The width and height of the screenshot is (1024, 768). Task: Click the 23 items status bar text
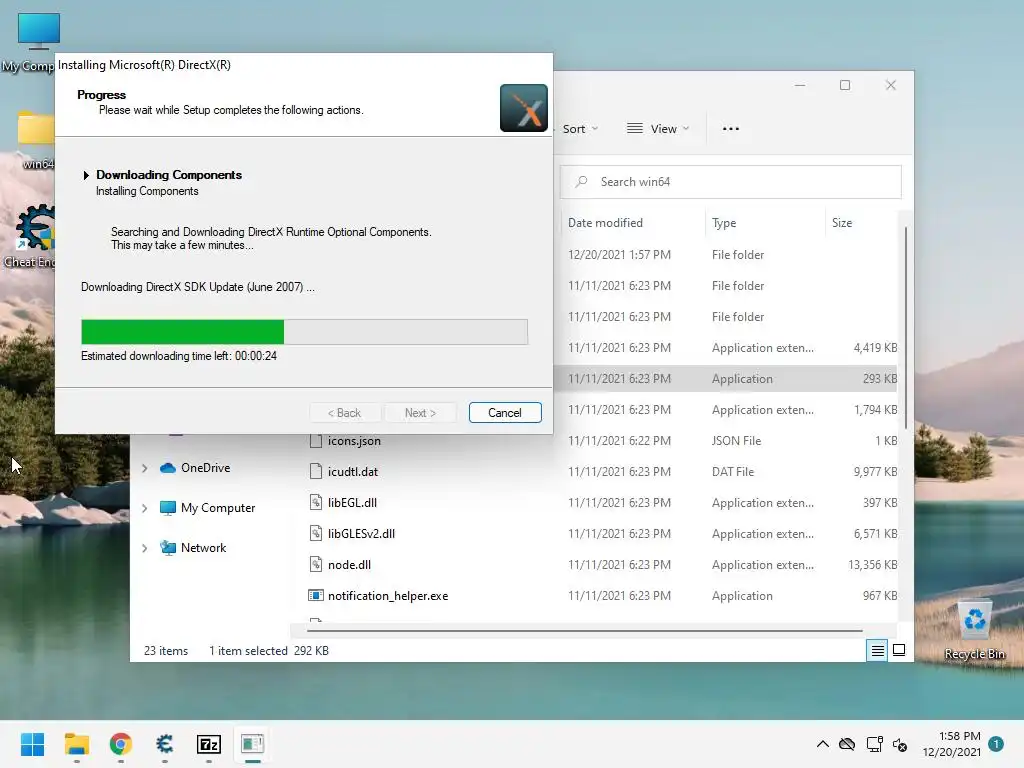[166, 651]
